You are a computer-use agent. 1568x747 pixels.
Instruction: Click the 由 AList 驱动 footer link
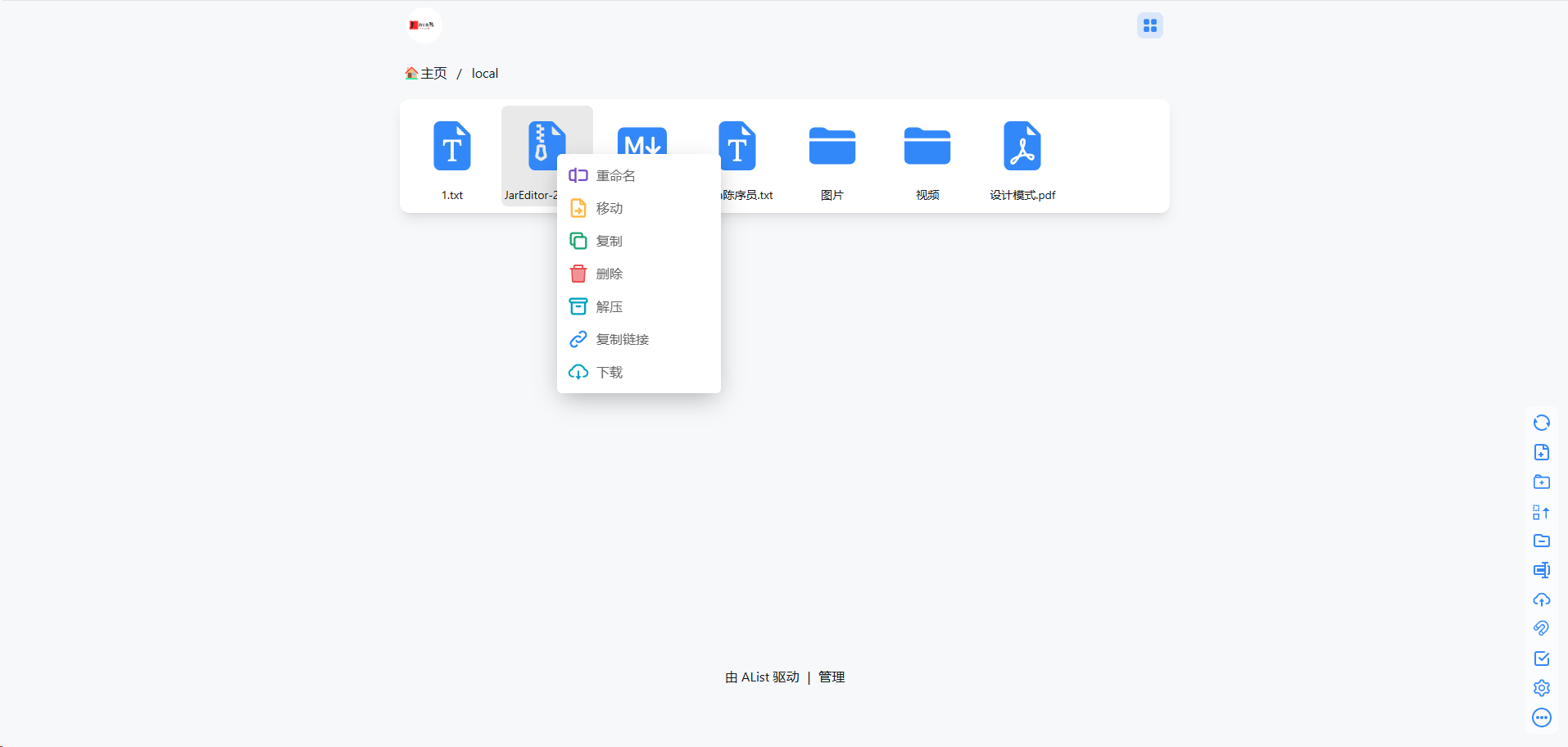(x=762, y=677)
